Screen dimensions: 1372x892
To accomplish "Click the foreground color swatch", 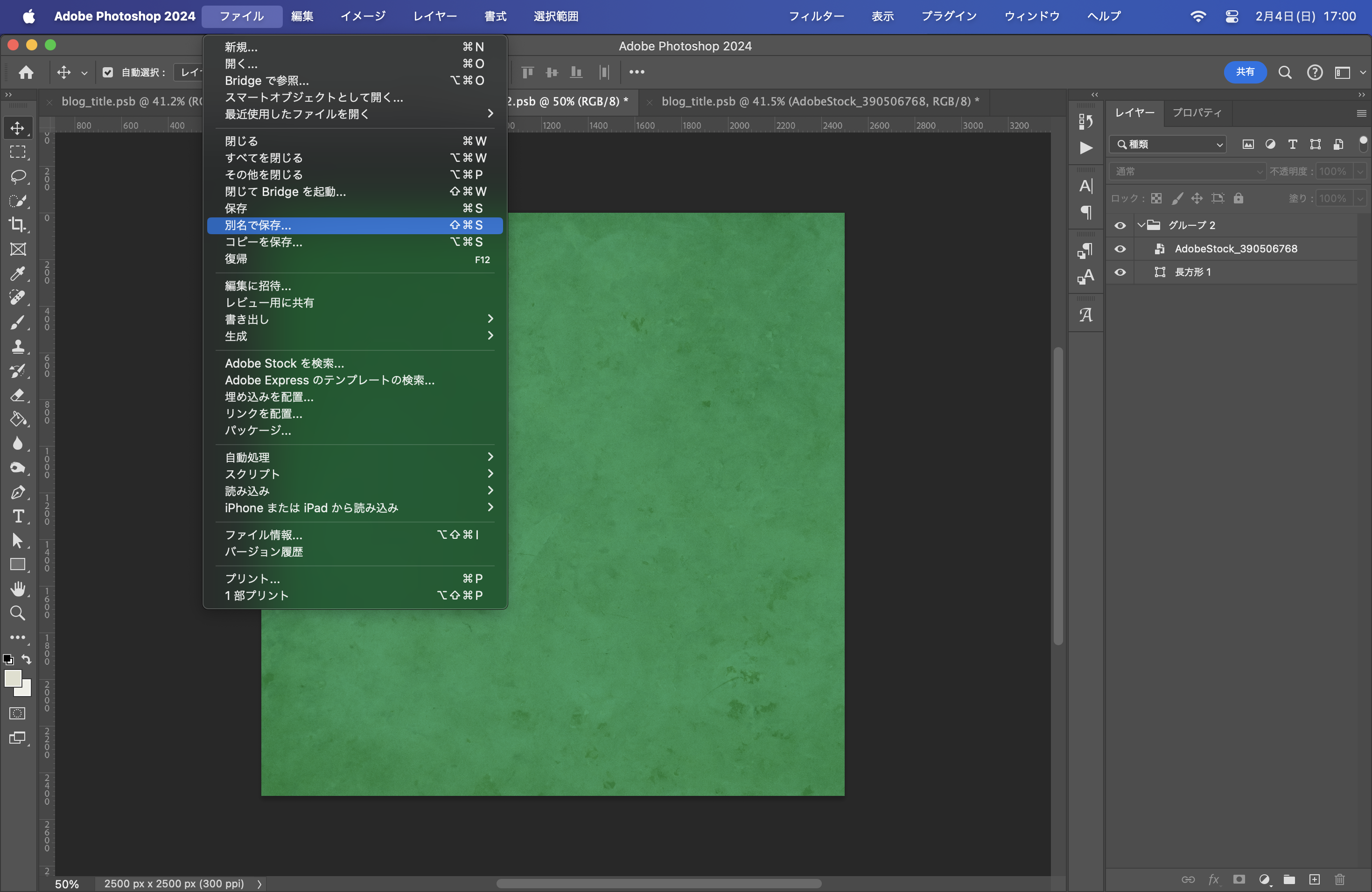I will pyautogui.click(x=13, y=679).
